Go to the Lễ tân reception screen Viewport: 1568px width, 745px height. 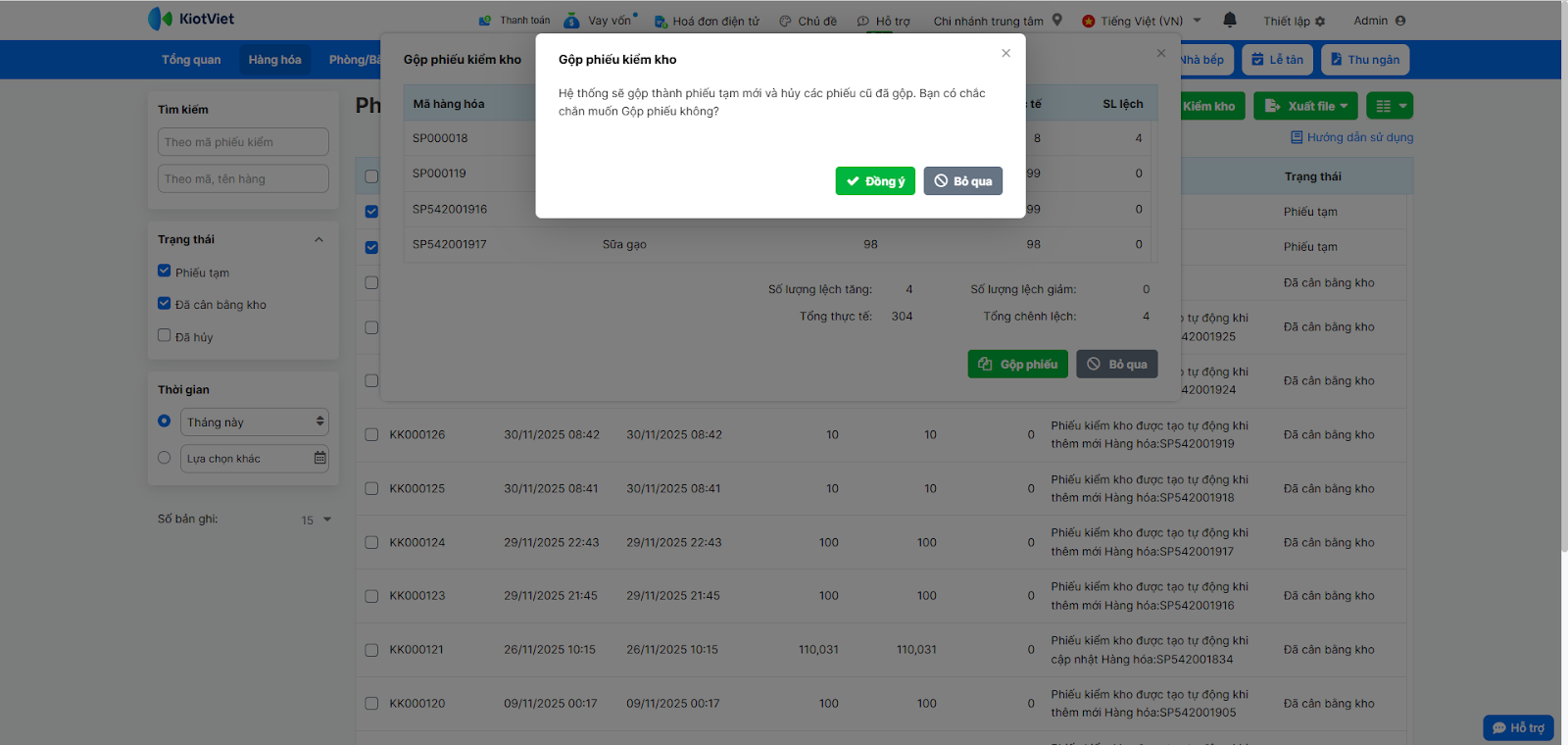click(x=1277, y=60)
